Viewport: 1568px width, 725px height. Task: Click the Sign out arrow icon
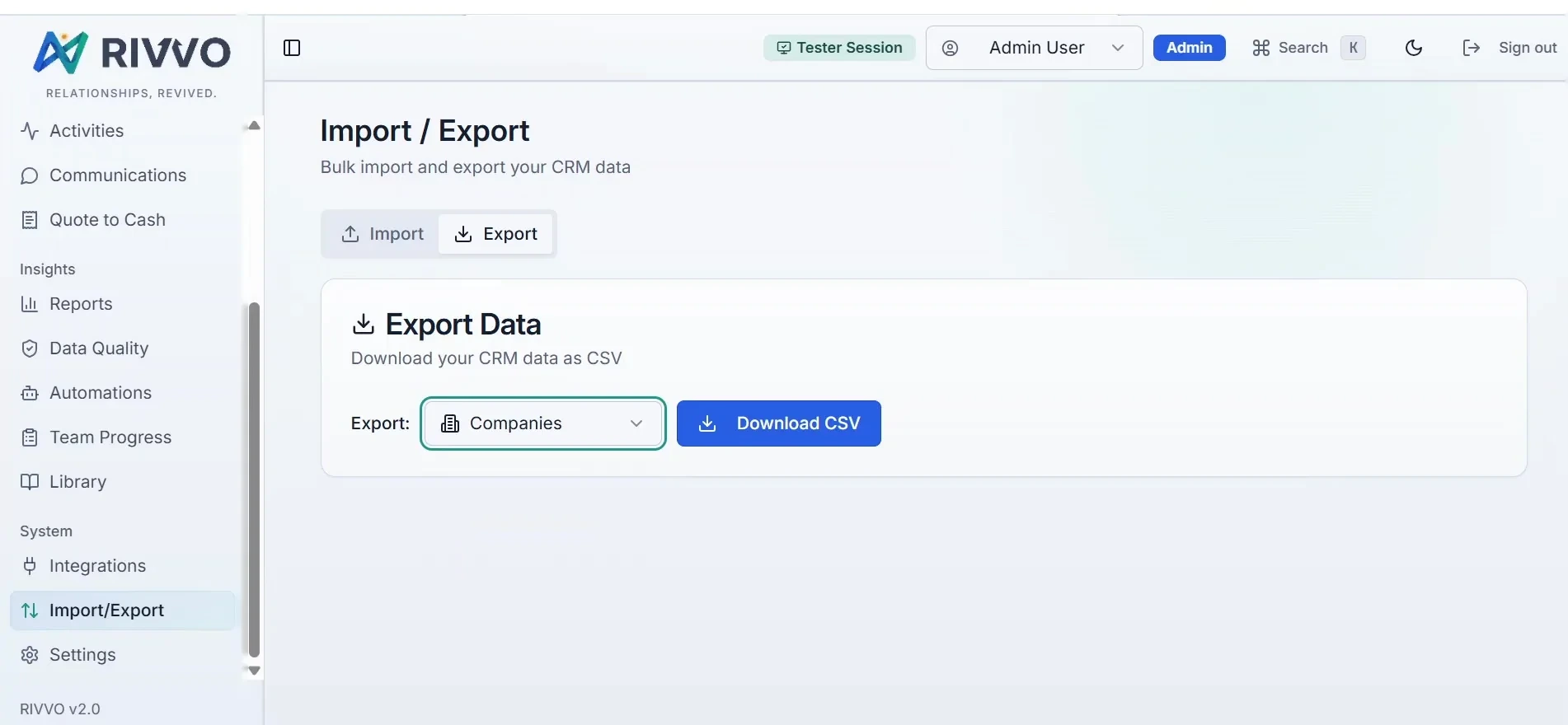(x=1472, y=48)
